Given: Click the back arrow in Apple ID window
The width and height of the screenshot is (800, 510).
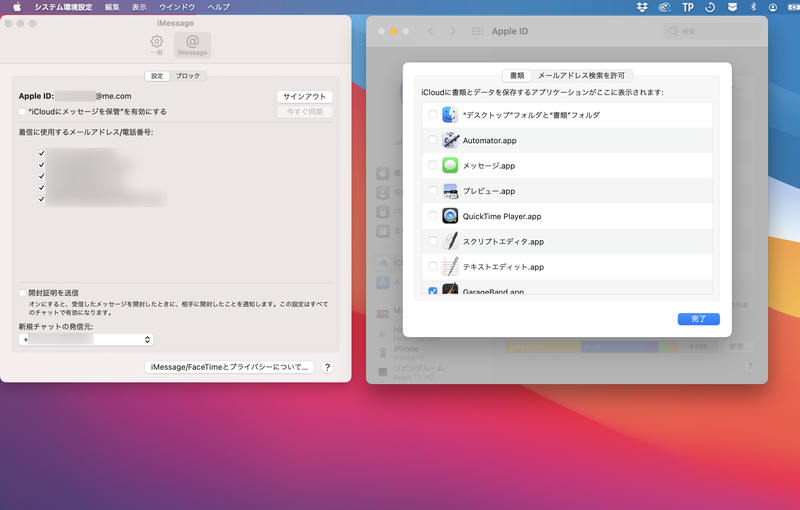Looking at the screenshot, I should pyautogui.click(x=431, y=31).
